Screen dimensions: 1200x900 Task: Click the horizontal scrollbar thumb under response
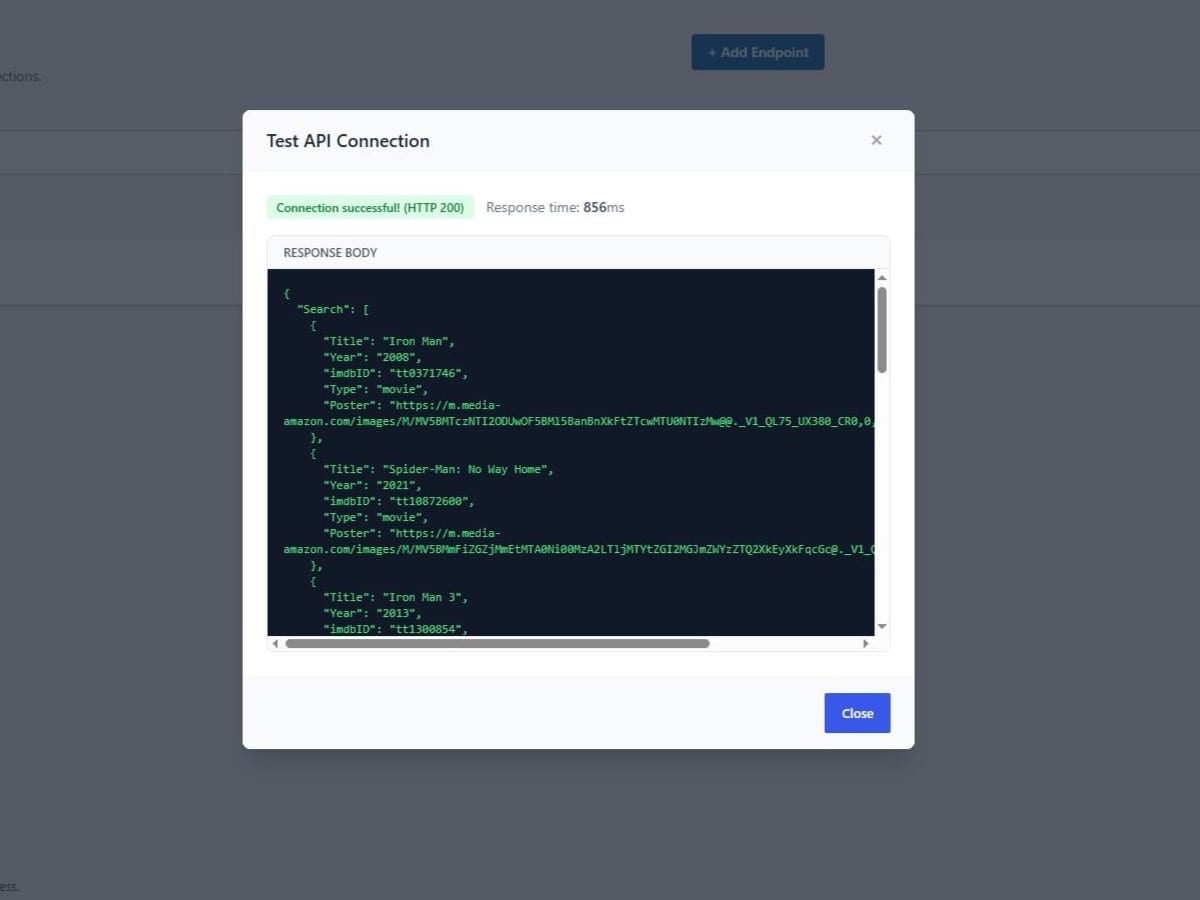[497, 644]
